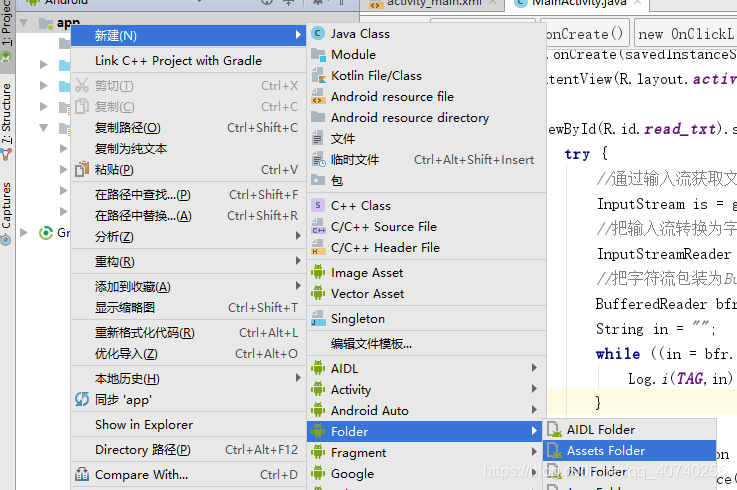Click the 包 package icon
The image size is (737, 490).
(x=318, y=180)
